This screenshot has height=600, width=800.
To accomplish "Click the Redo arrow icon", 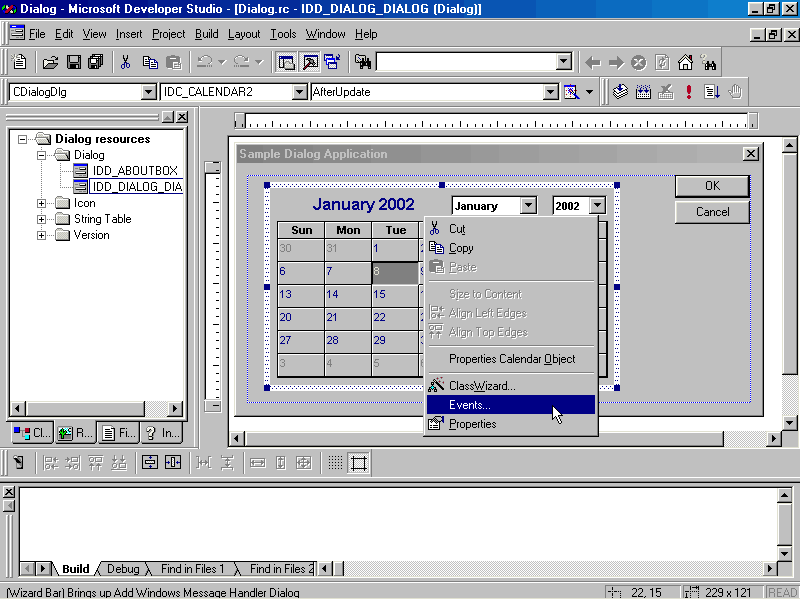I will pos(242,62).
